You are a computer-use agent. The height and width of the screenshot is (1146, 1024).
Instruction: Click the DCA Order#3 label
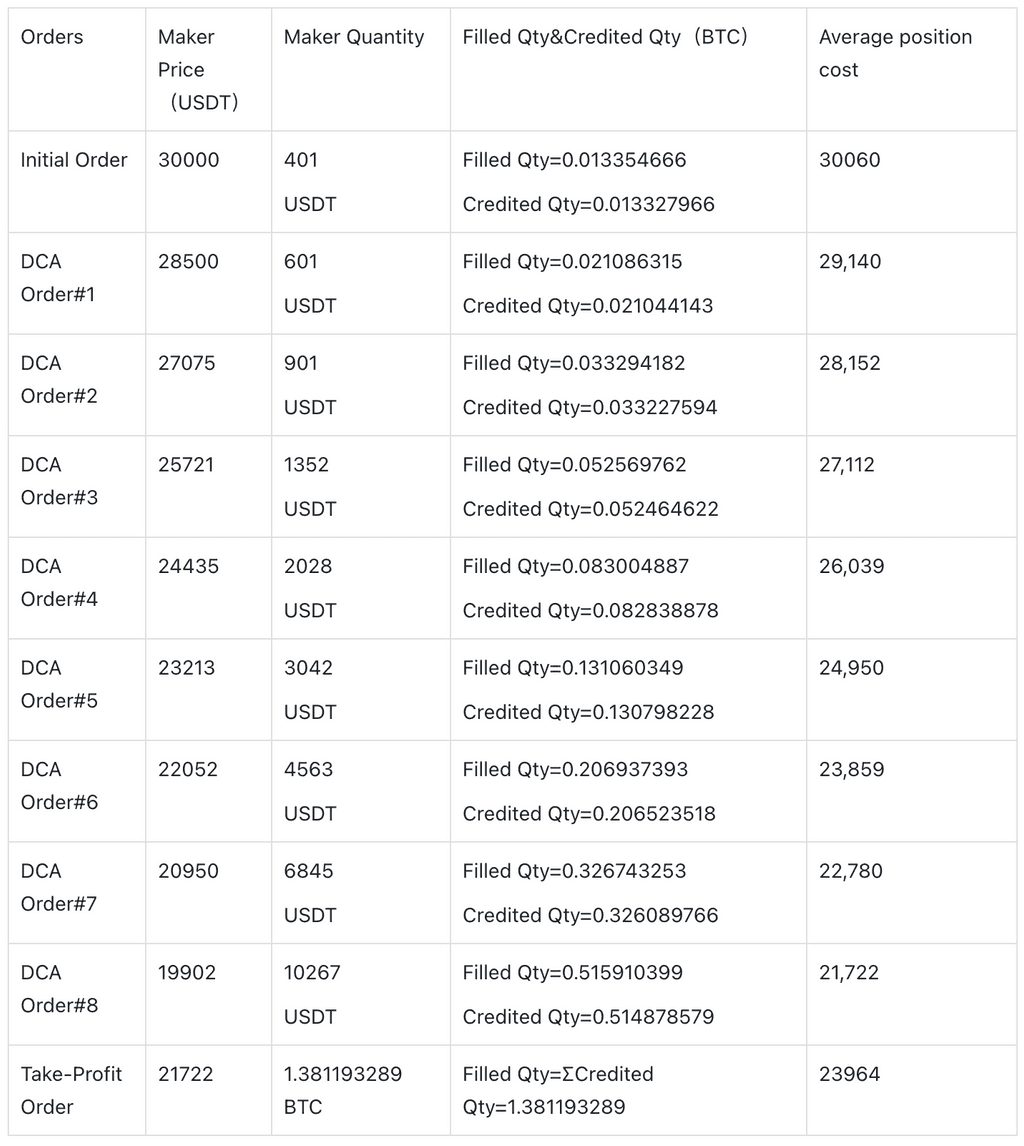[59, 481]
